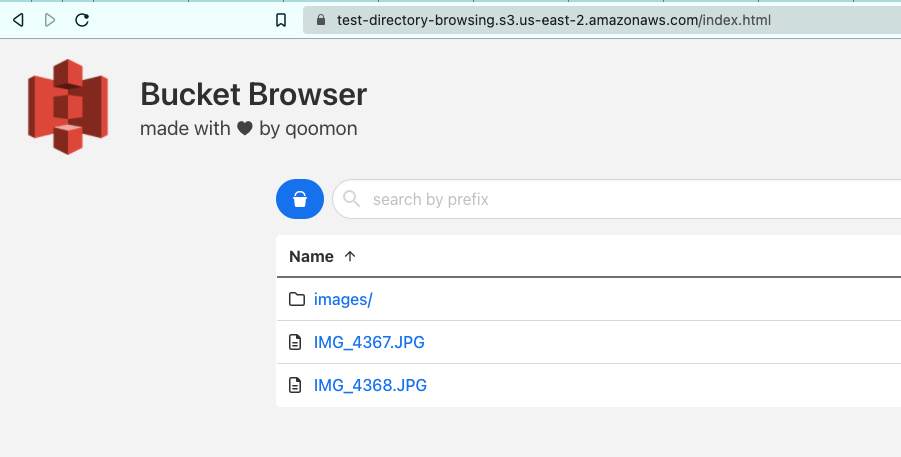
Task: Click the browser back arrow
Action: point(18,20)
